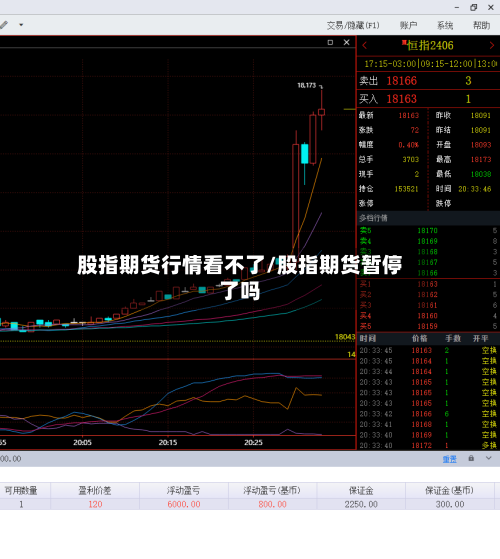Maximize the chart panel using its square icon
The width and height of the screenshot is (500, 559).
[x=330, y=42]
